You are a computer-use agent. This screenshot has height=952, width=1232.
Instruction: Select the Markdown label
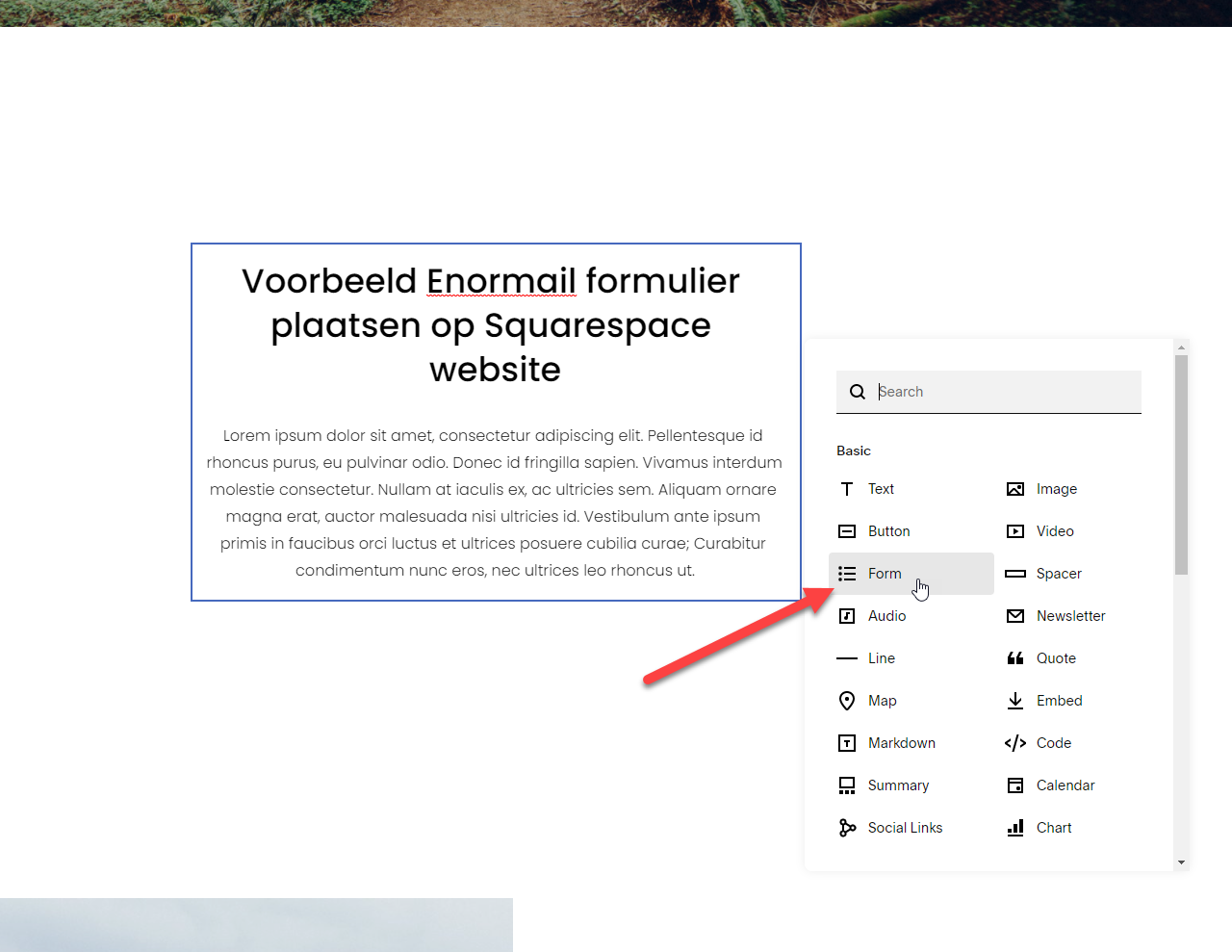[x=902, y=743]
